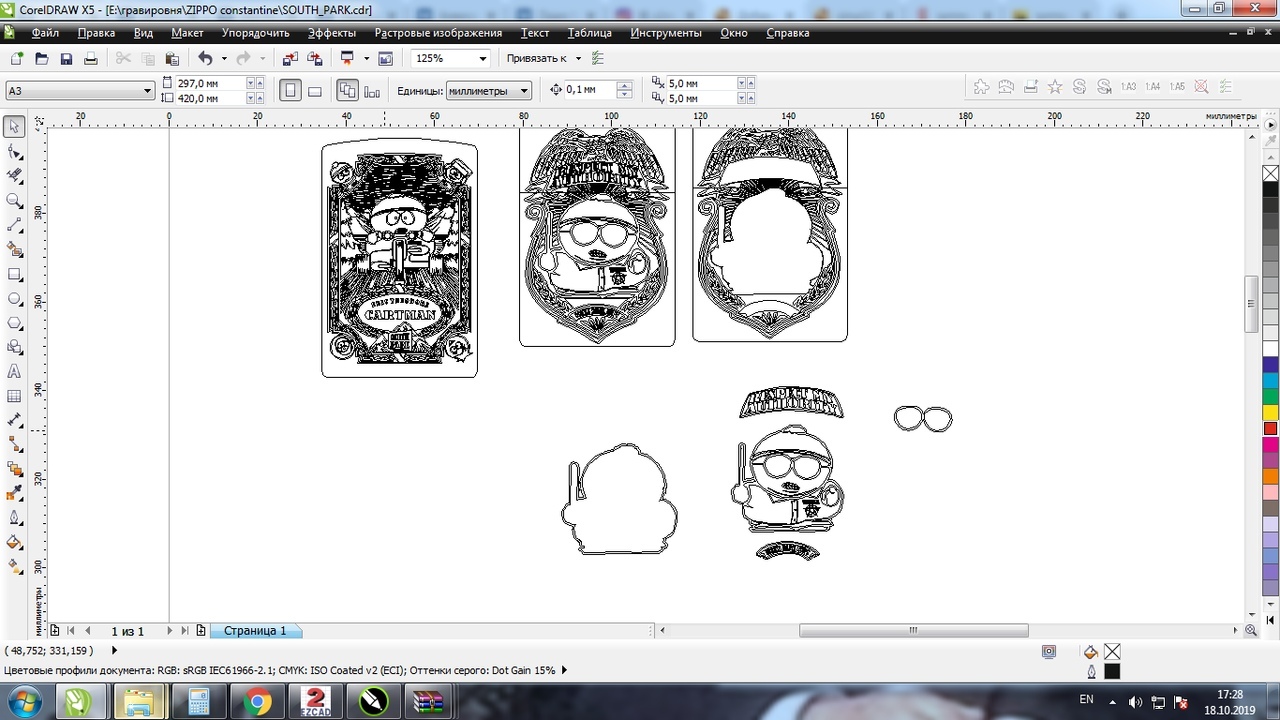Apply layout to current page only
The image size is (1280, 720).
pyautogui.click(x=372, y=91)
